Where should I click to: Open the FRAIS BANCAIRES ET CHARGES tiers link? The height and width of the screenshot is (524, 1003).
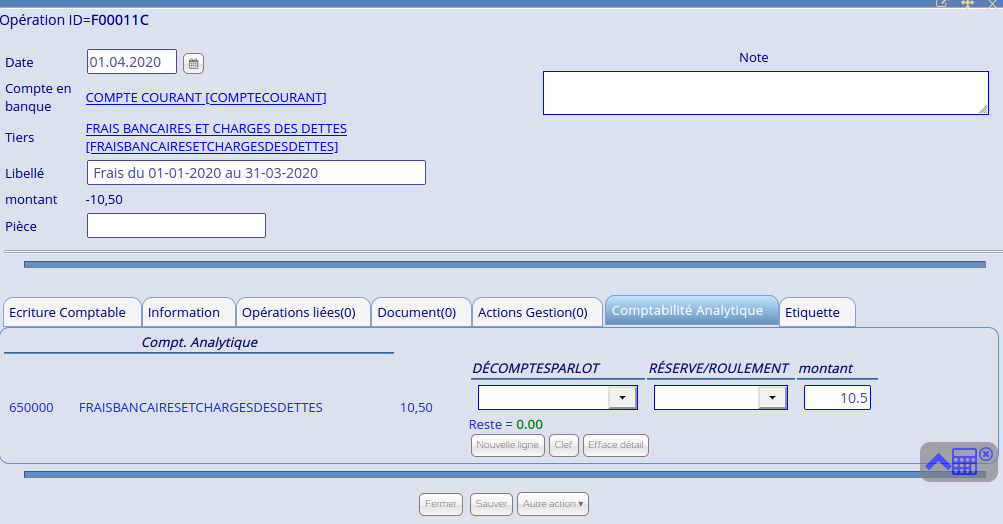point(216,129)
